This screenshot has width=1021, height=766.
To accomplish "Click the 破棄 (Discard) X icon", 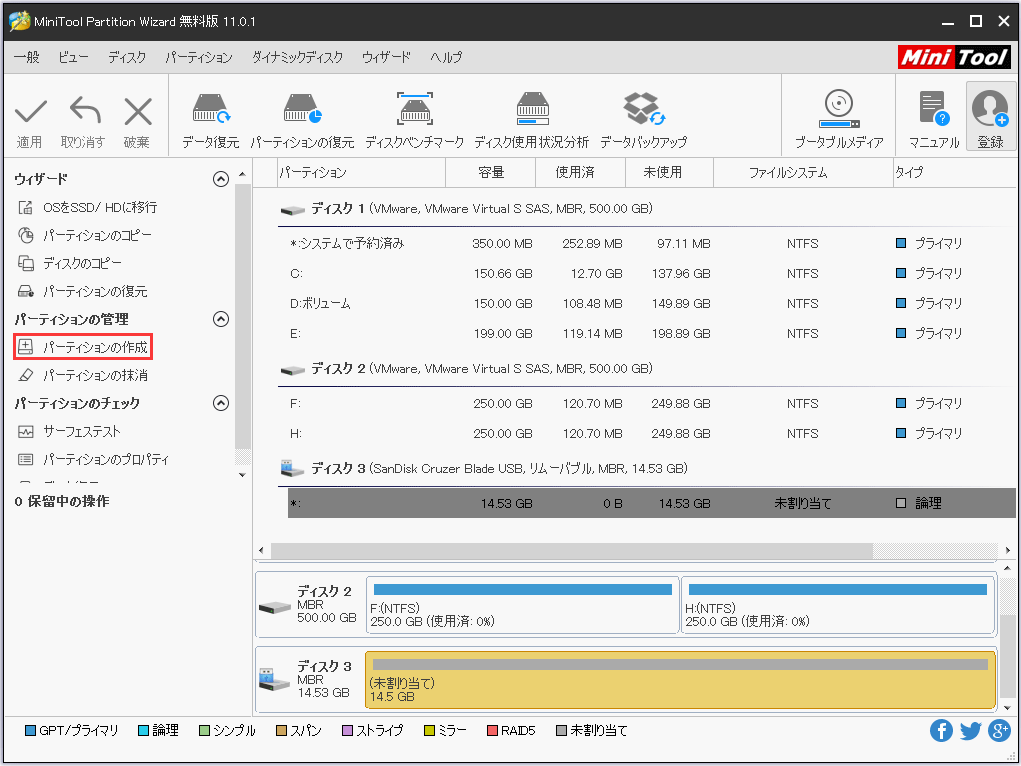I will pos(138,112).
